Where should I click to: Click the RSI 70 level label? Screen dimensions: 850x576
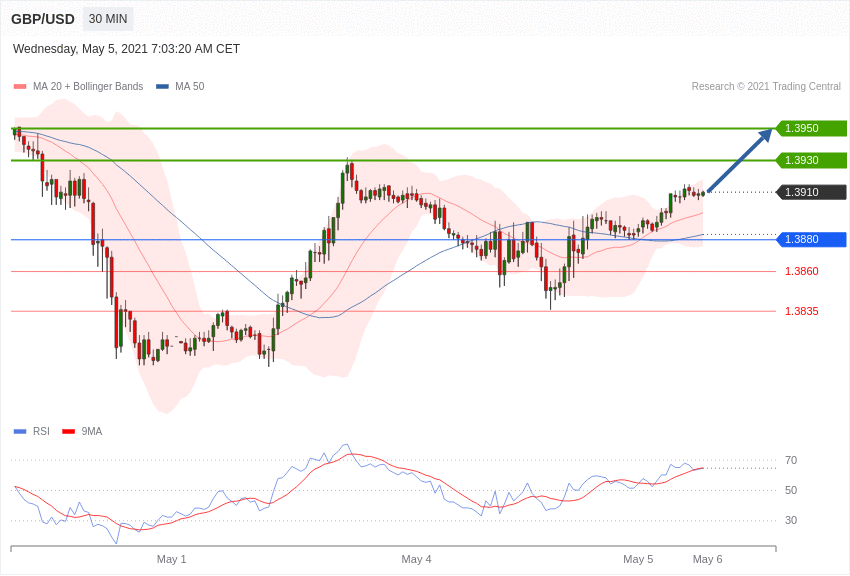[791, 461]
